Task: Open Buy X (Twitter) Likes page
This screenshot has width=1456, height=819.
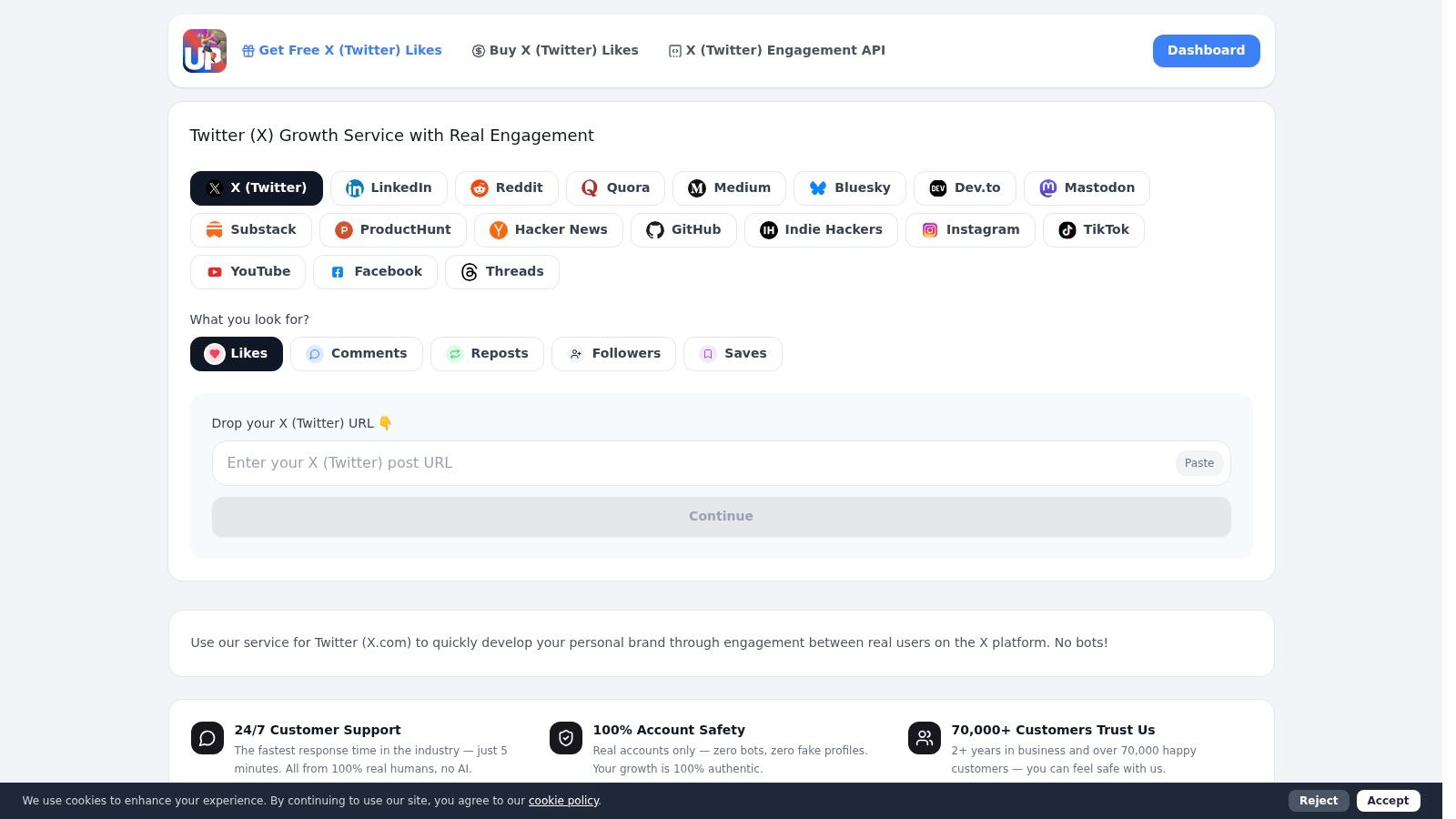Action: coord(555,51)
